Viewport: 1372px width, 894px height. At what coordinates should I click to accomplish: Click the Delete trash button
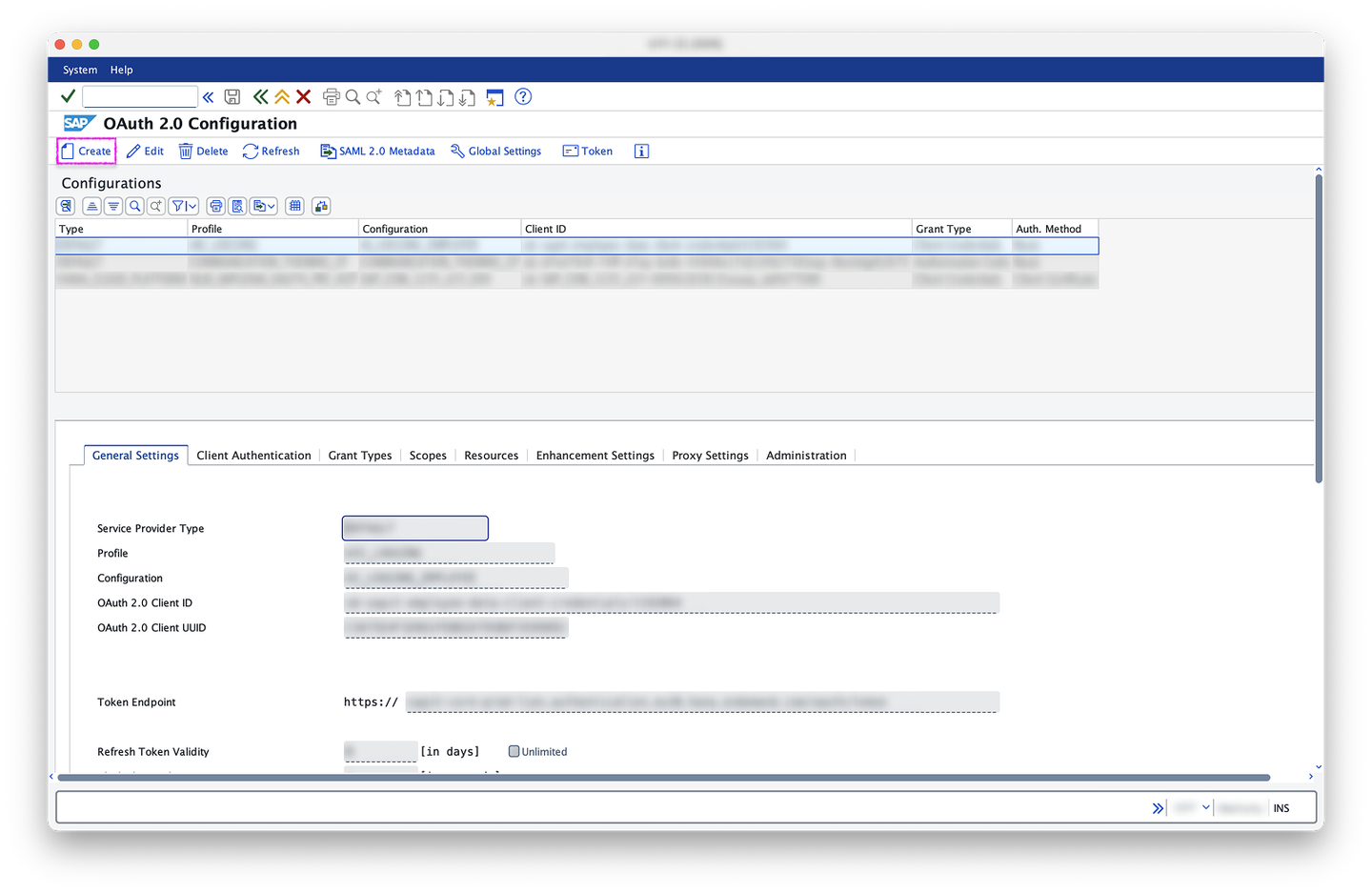pos(204,151)
